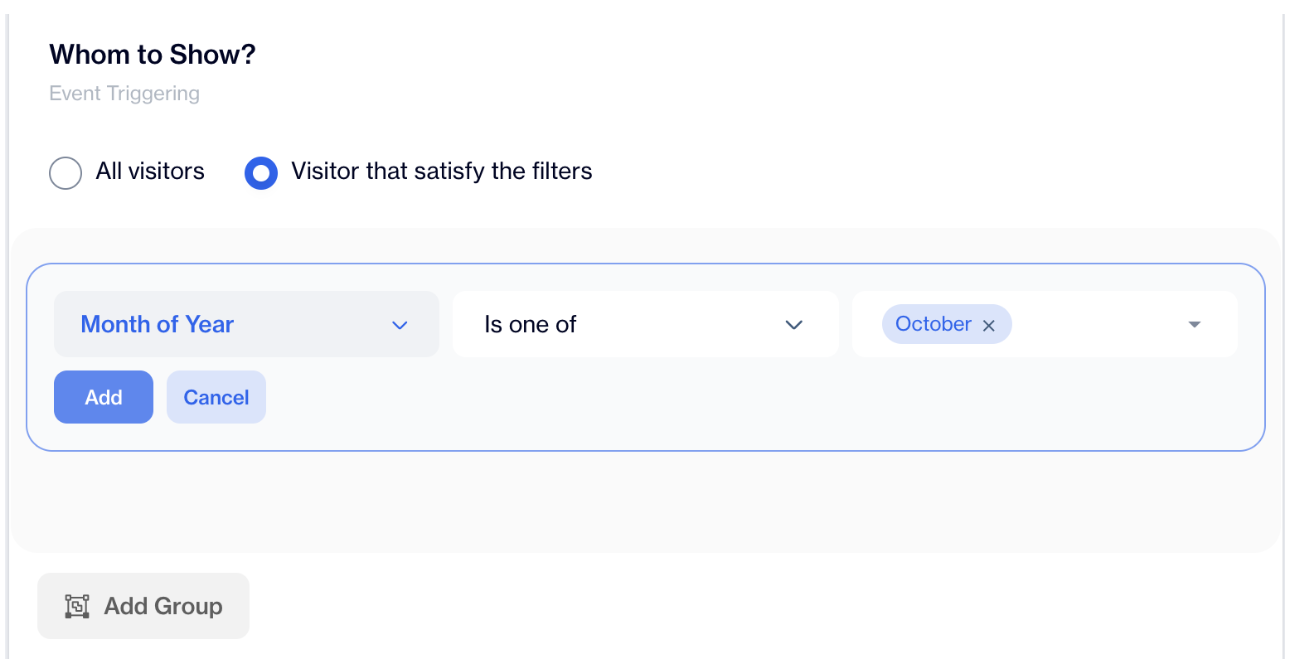Select the "All visitors" radio circle
1290x666 pixels.
(65, 173)
